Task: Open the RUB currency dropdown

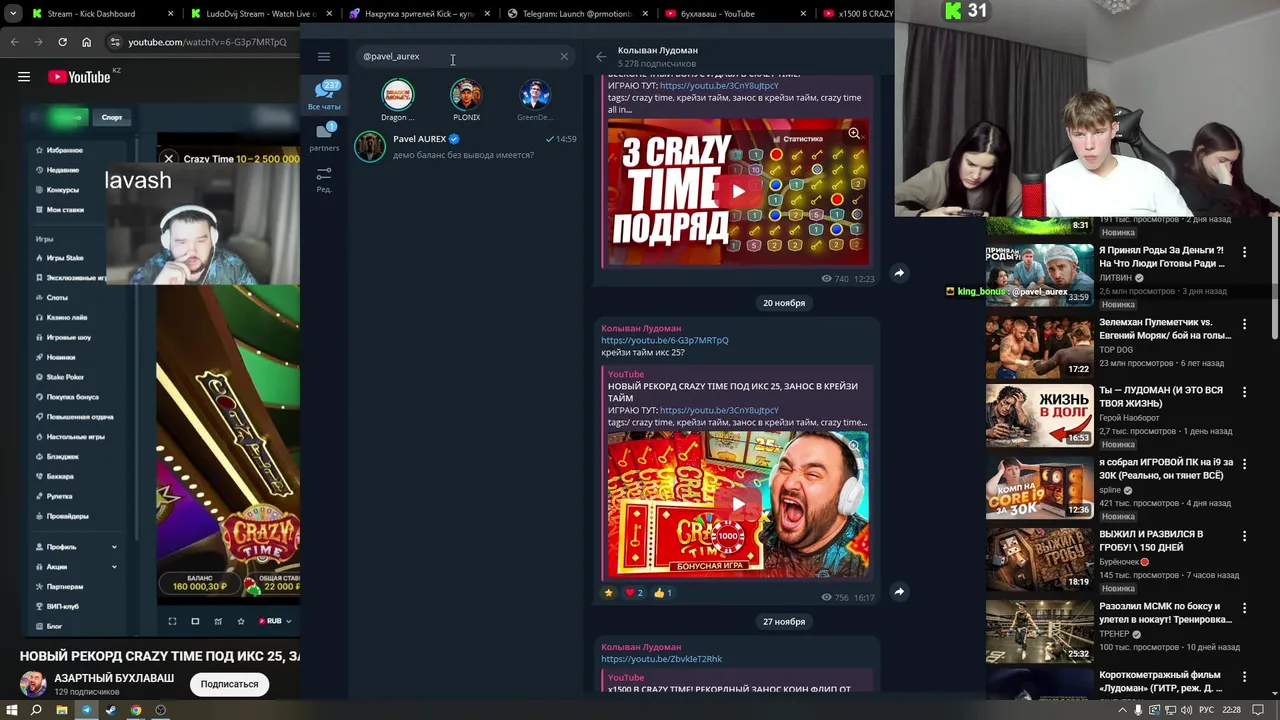Action: coord(275,621)
